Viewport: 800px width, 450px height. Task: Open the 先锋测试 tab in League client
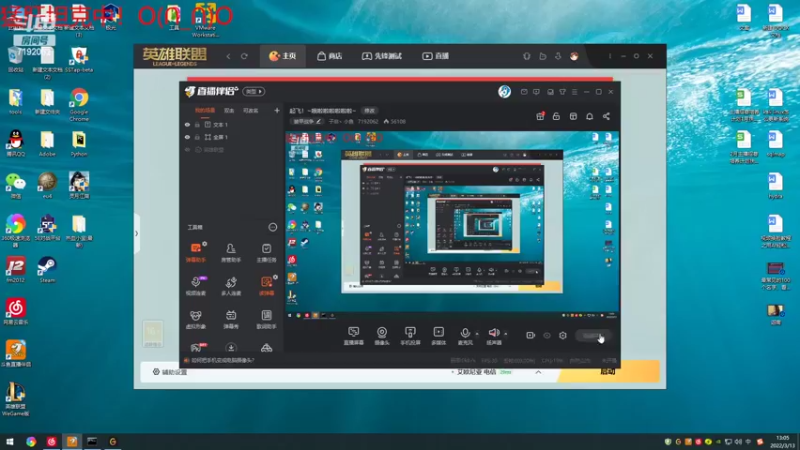coord(382,56)
